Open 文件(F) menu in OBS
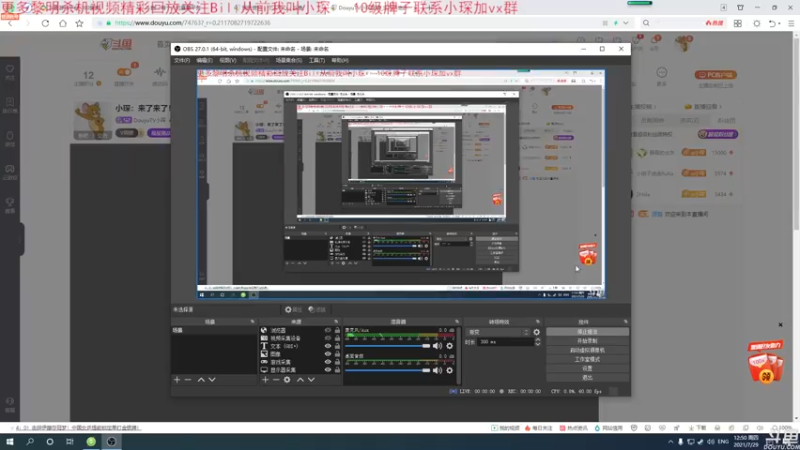This screenshot has height=450, width=800. [x=182, y=60]
